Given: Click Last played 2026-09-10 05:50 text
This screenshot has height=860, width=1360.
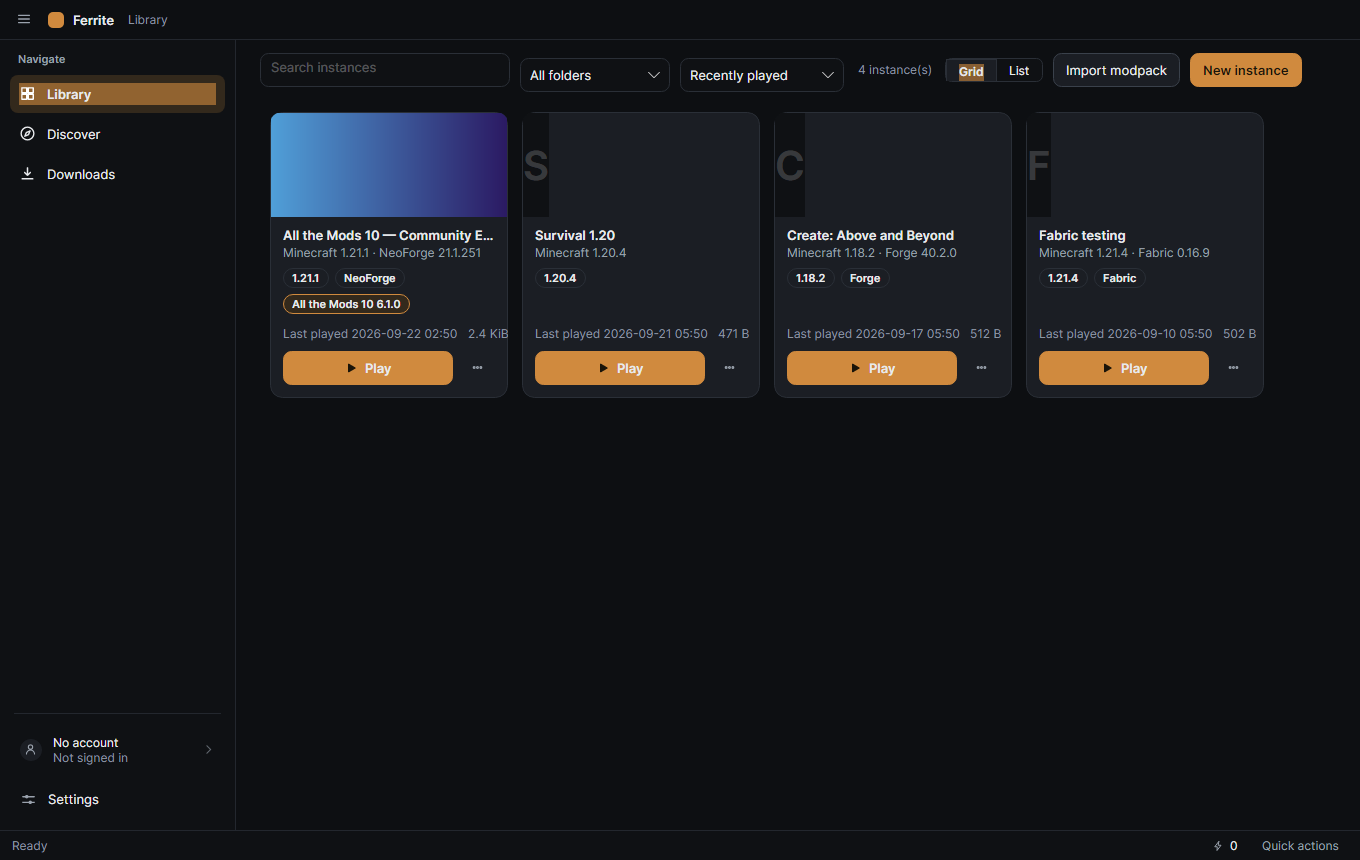Looking at the screenshot, I should (1125, 334).
